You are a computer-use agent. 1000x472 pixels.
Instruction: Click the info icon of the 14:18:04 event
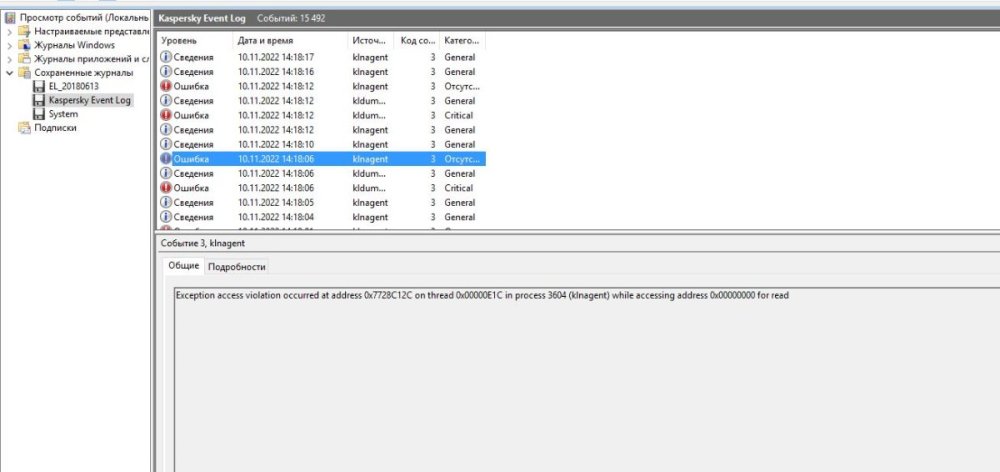[166, 218]
